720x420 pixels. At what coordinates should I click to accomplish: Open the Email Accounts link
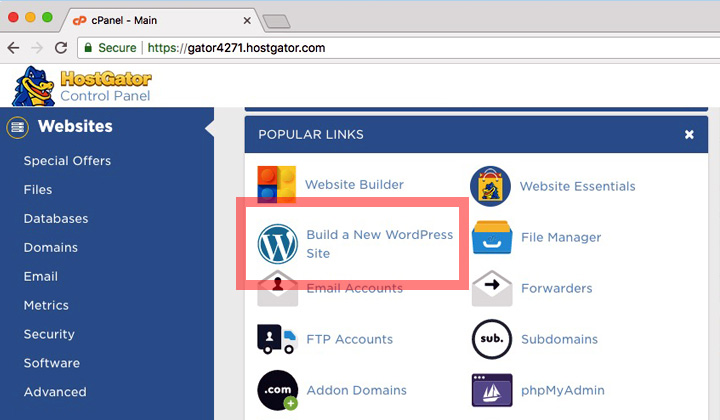[354, 288]
